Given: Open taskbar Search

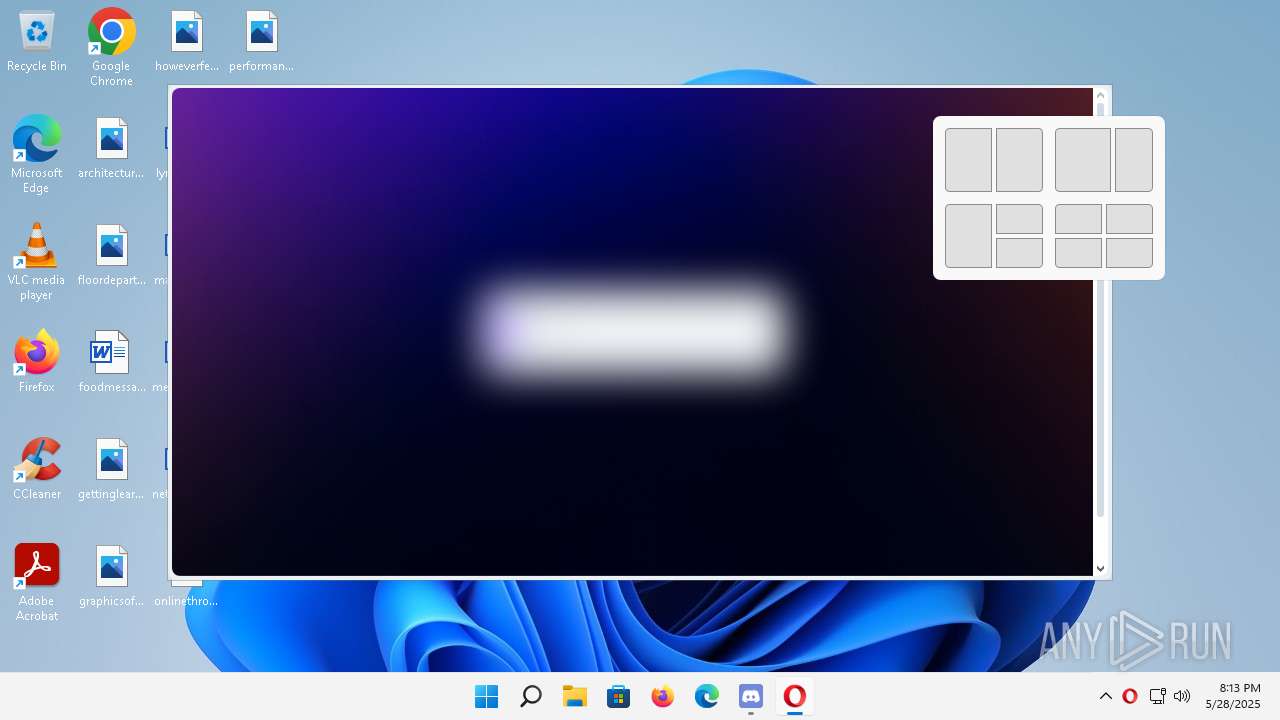Looking at the screenshot, I should (531, 696).
